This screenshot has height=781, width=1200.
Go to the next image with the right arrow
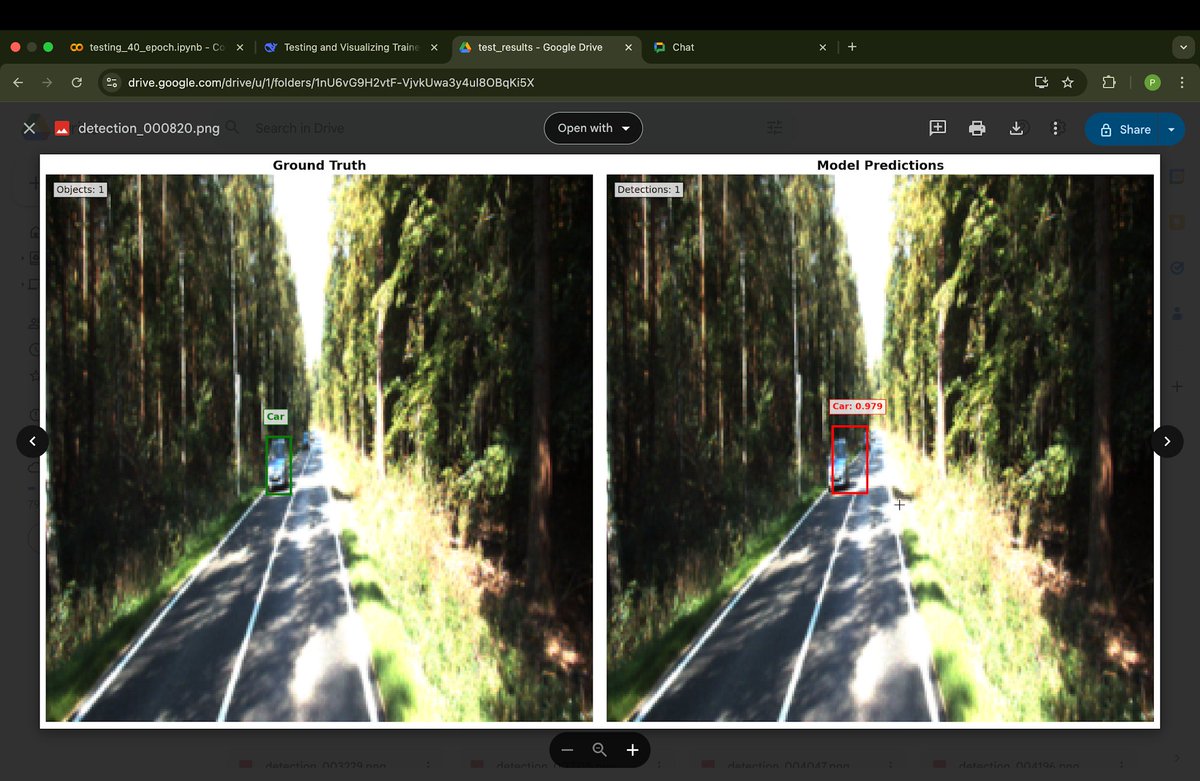click(x=1166, y=441)
